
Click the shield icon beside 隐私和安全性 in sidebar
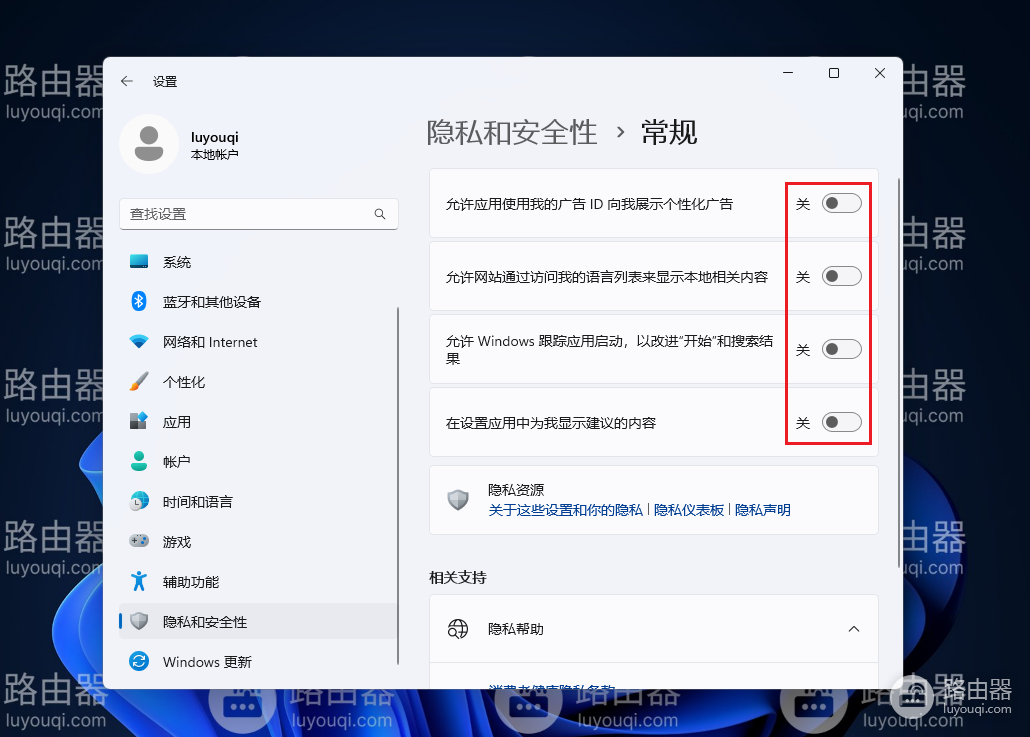pos(139,621)
